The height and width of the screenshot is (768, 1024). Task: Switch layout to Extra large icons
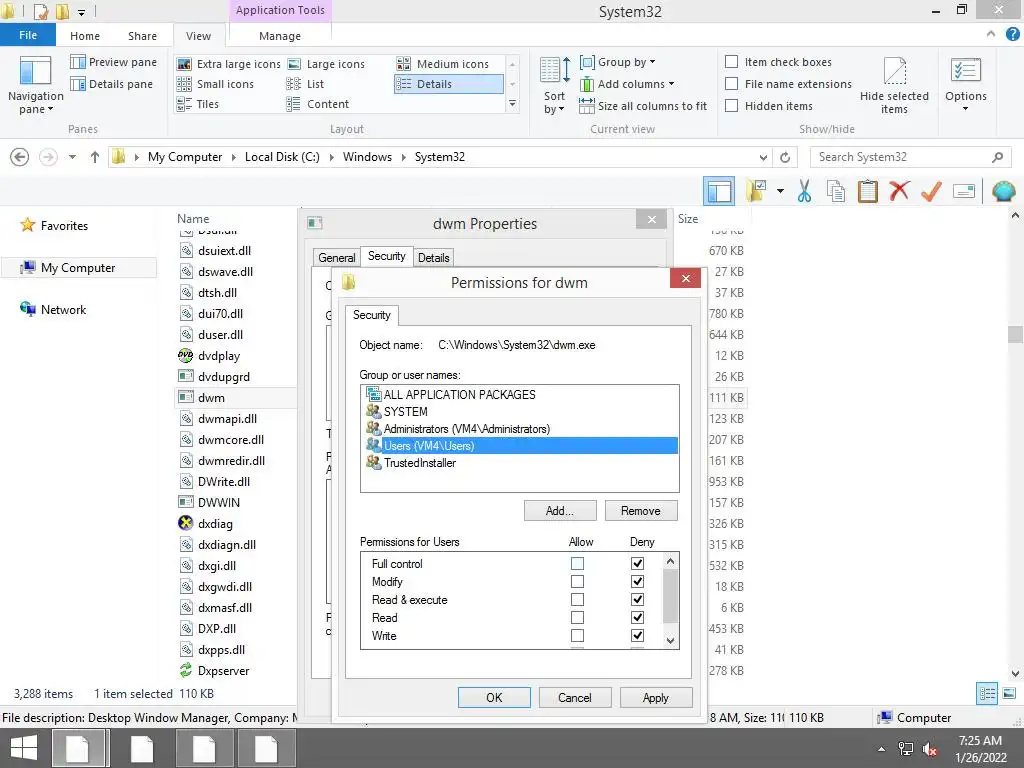[229, 64]
